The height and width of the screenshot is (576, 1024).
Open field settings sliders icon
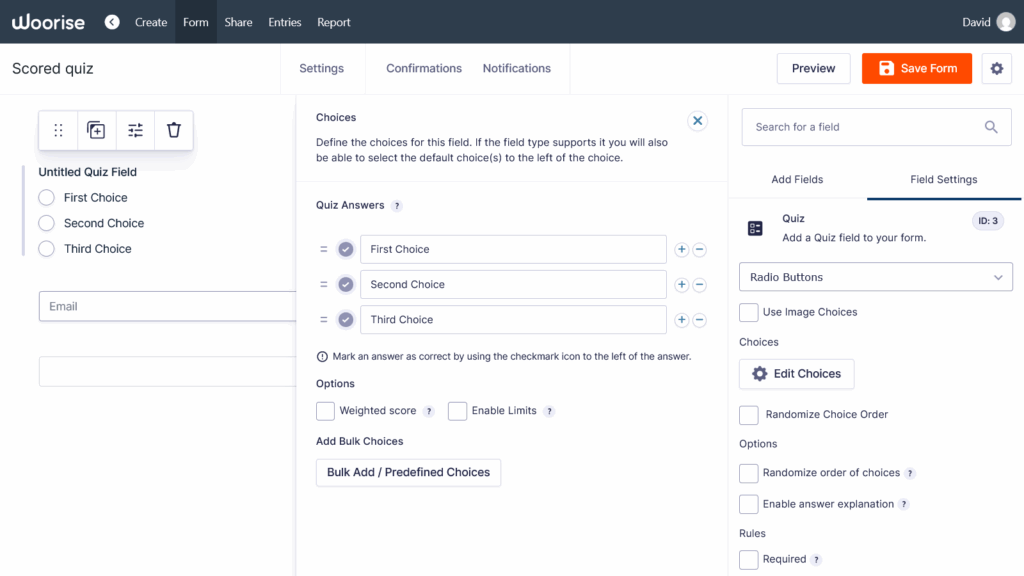135,130
